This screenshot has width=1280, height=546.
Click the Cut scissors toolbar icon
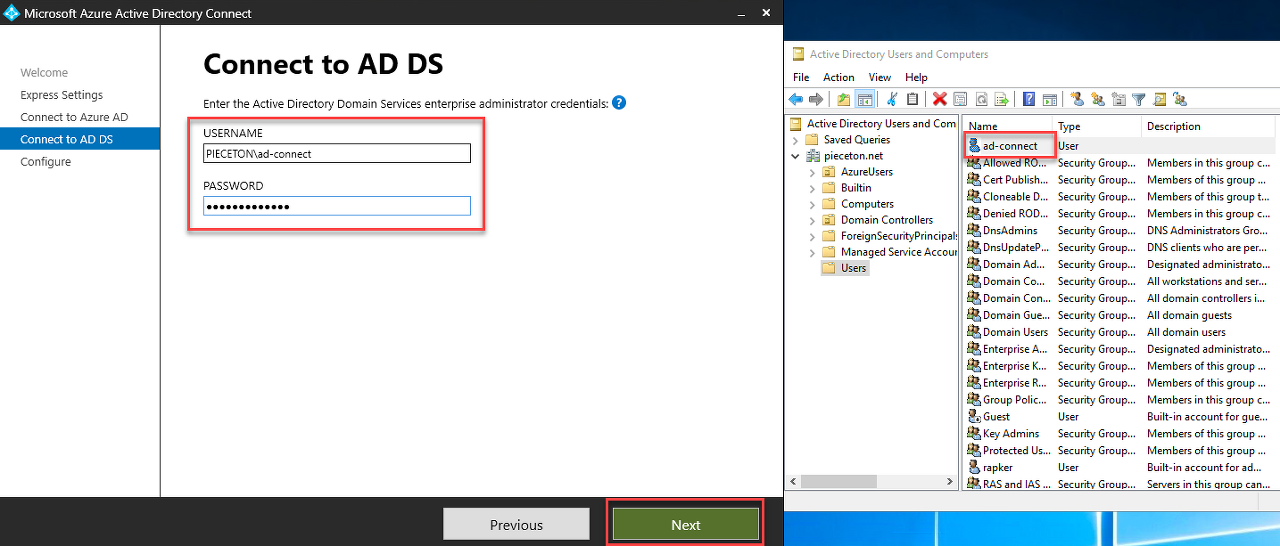pos(892,99)
